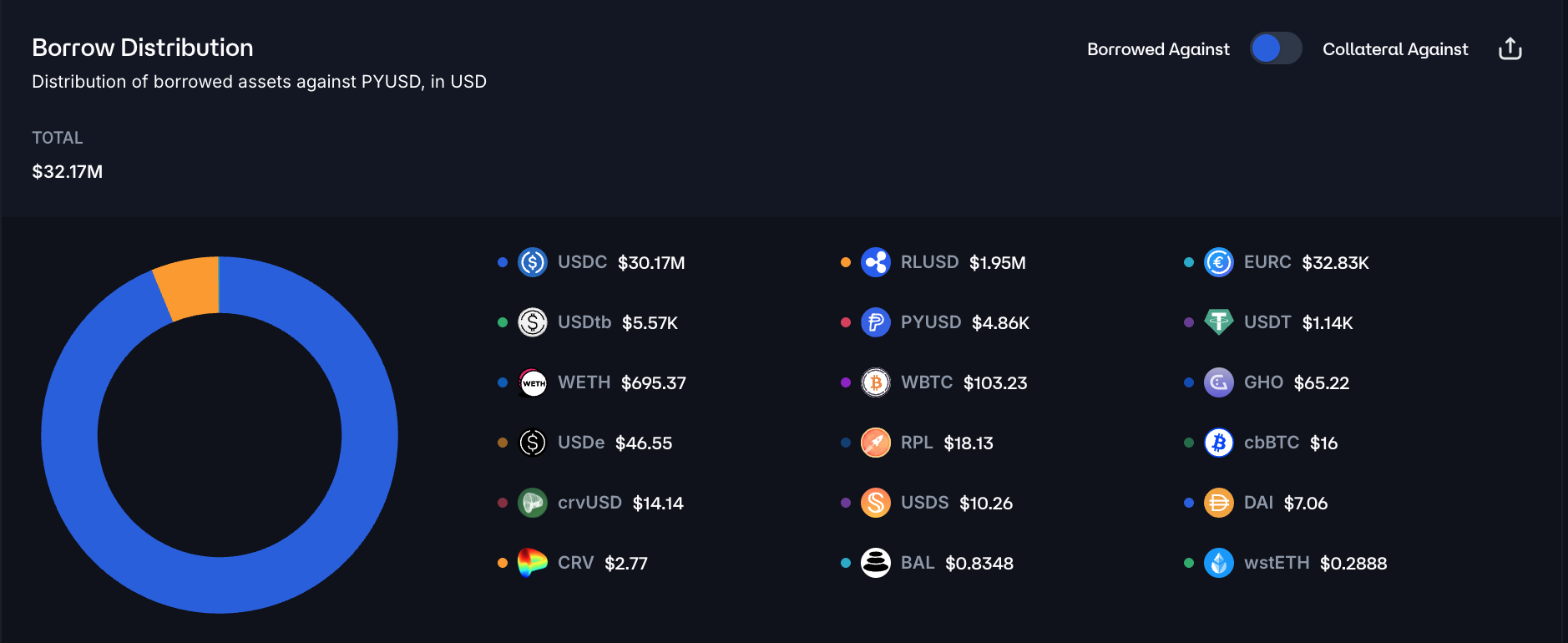Image resolution: width=1568 pixels, height=643 pixels.
Task: Click the BAL token icon
Action: coord(875,563)
